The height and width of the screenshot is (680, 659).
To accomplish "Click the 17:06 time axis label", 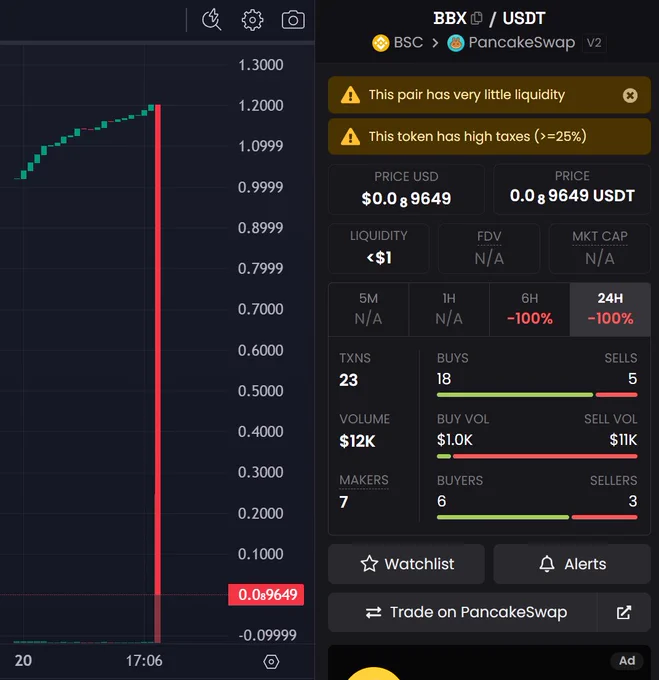I will (144, 660).
